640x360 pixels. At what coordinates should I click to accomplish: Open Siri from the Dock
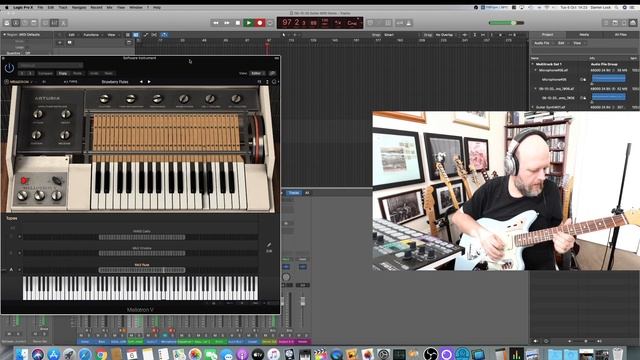(38, 354)
